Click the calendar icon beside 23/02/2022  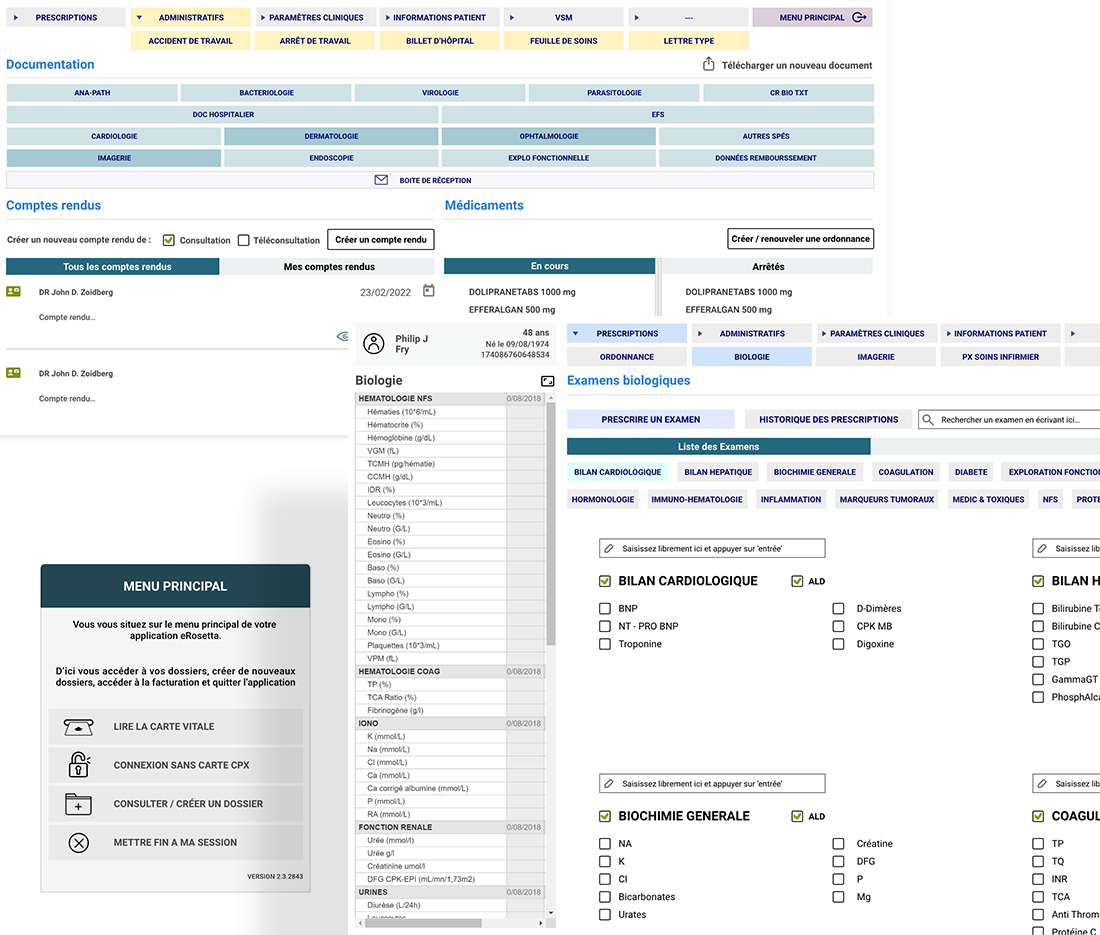[x=429, y=291]
